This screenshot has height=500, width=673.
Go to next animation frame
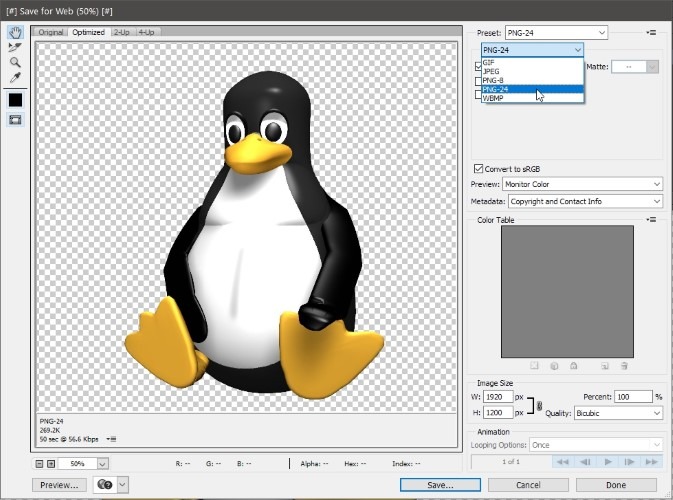[x=630, y=462]
